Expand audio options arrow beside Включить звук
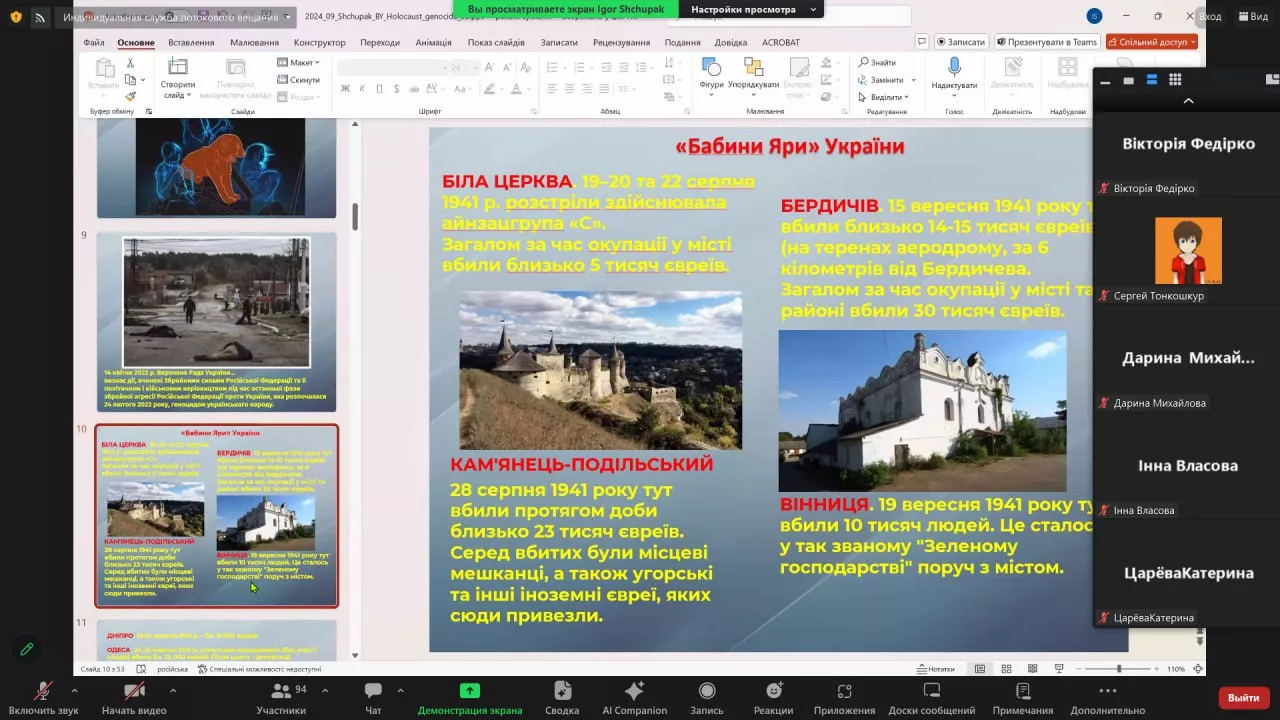 (x=74, y=690)
